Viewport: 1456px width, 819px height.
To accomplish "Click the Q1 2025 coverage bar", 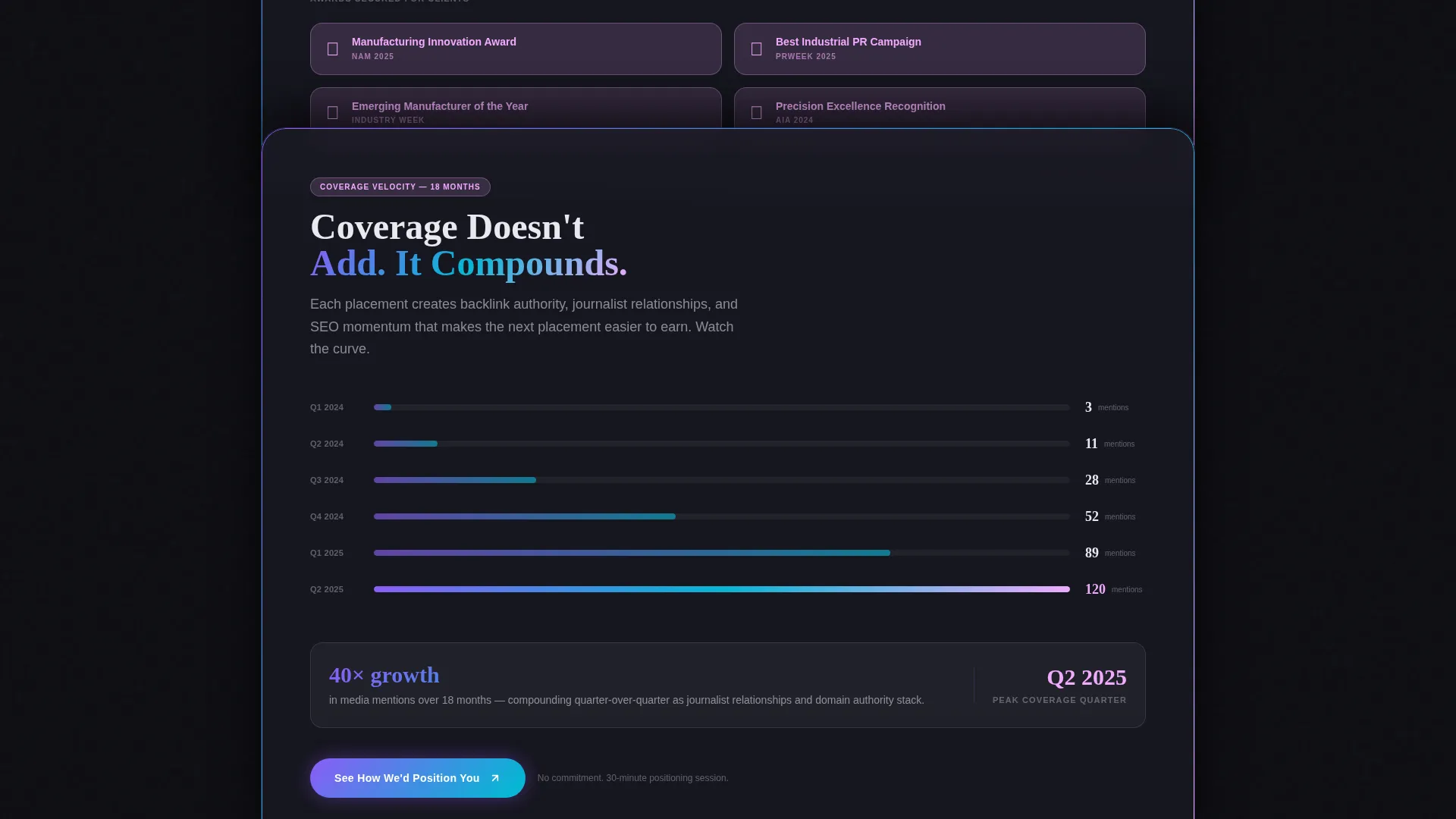I will [x=722, y=554].
